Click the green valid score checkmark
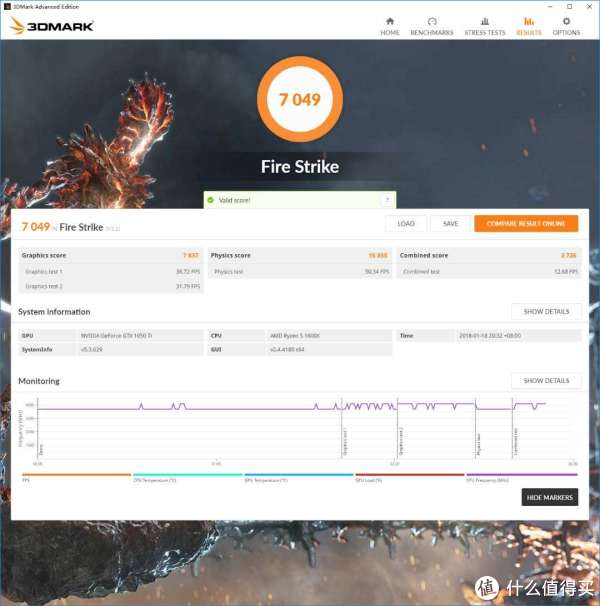Screen dimensions: 600x606 tap(211, 200)
